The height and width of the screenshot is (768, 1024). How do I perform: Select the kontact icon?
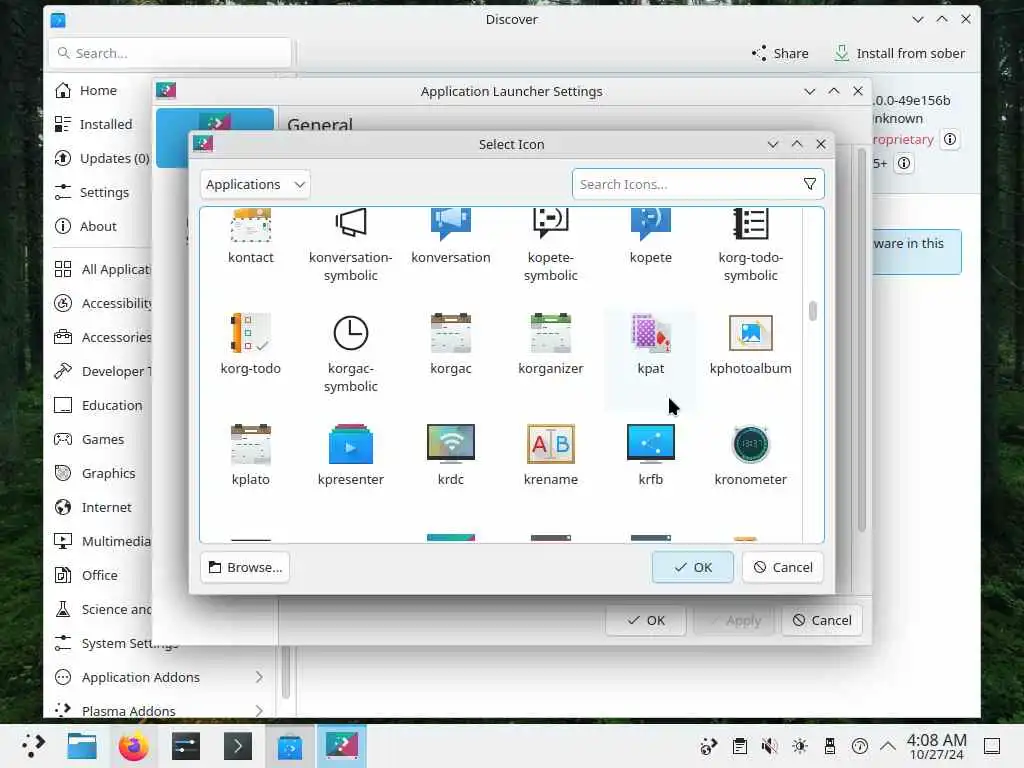251,236
